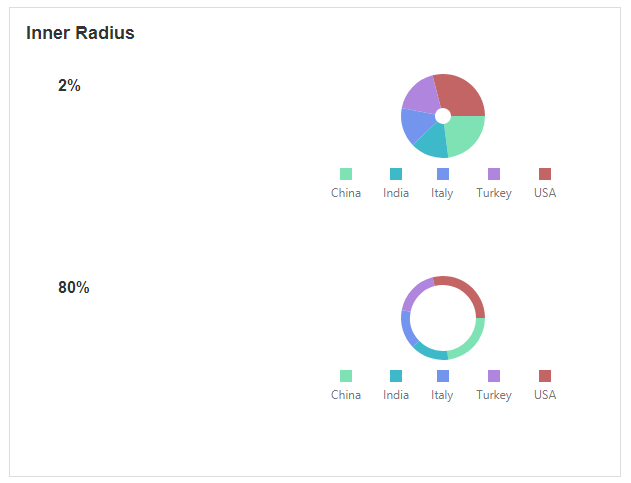Select the green China slice in the pie chart
Viewport: 631px width, 483px height.
(x=464, y=135)
